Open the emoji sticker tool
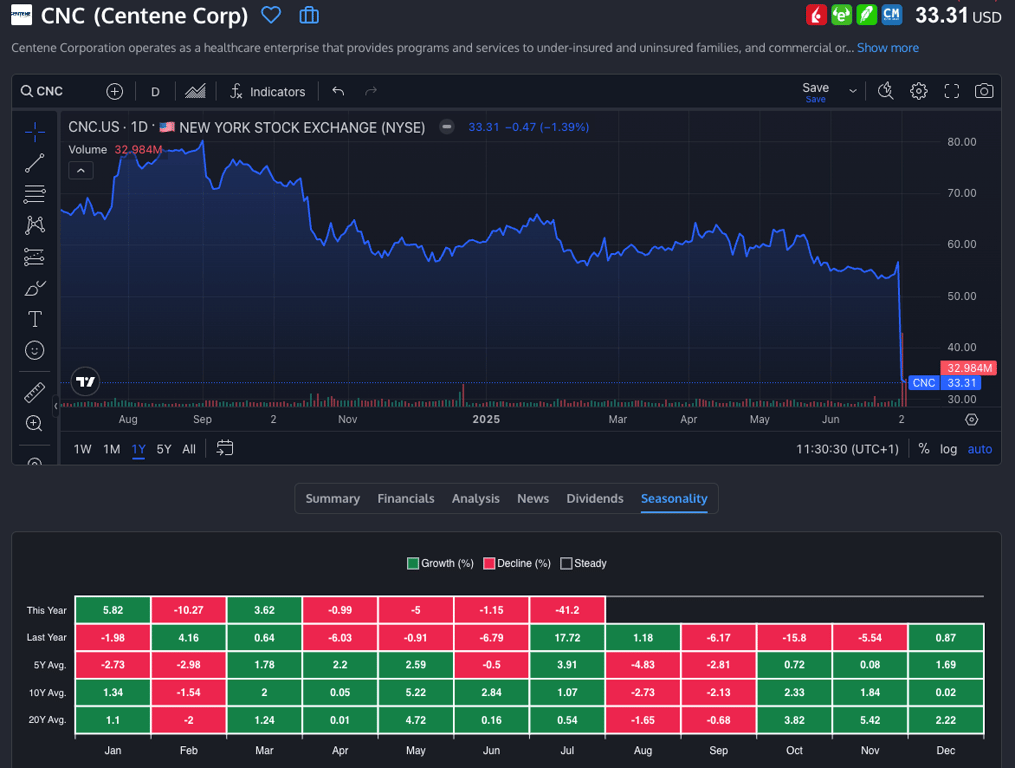Screen dimensions: 1015x768 35,351
